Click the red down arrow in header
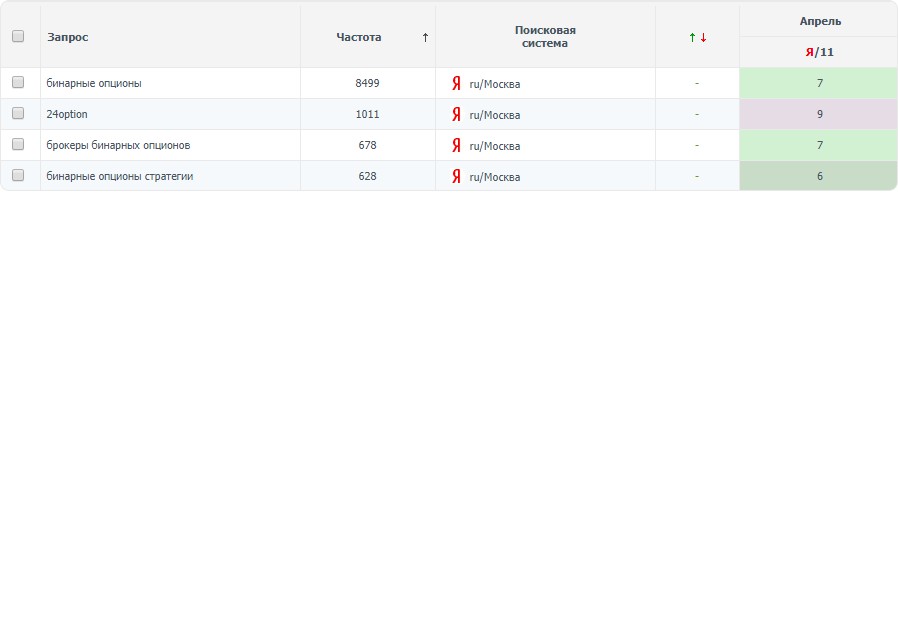 click(x=703, y=37)
